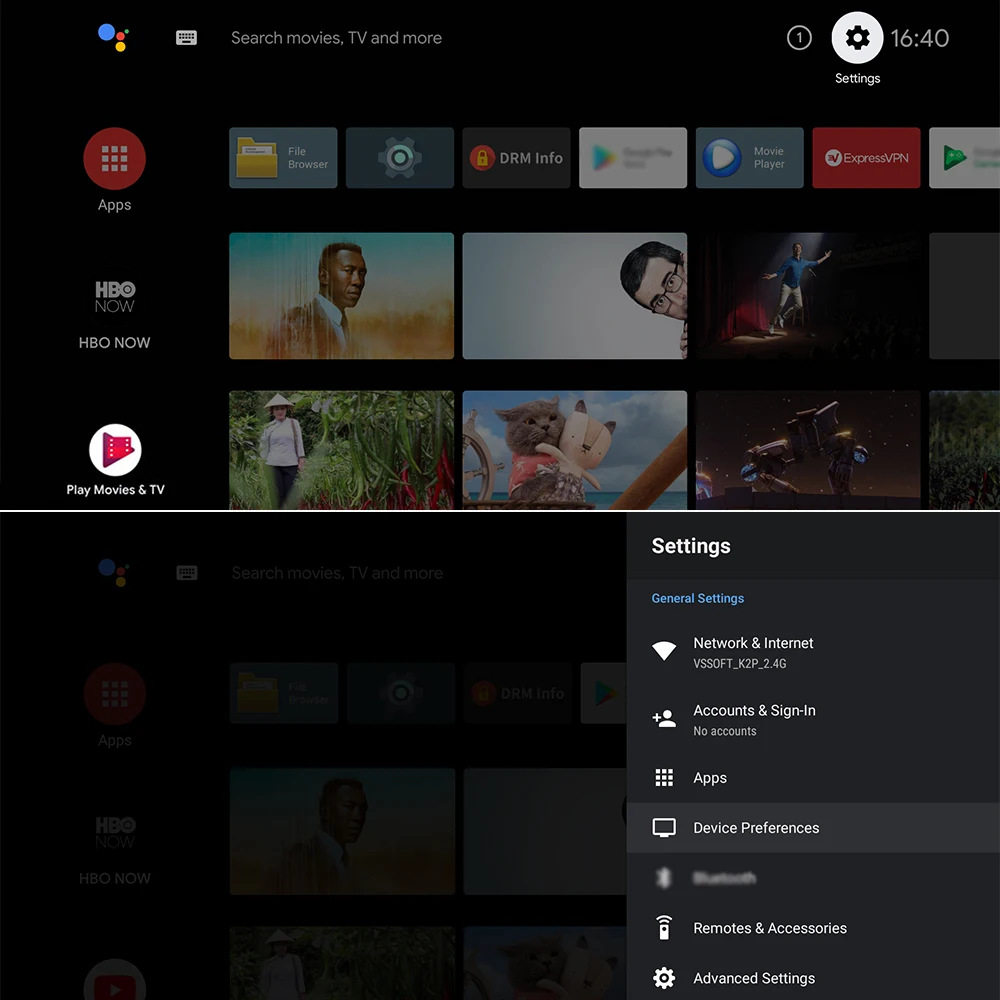The width and height of the screenshot is (1000, 1000).
Task: Open the thumbnail of man with glasses peeking
Action: click(x=575, y=296)
